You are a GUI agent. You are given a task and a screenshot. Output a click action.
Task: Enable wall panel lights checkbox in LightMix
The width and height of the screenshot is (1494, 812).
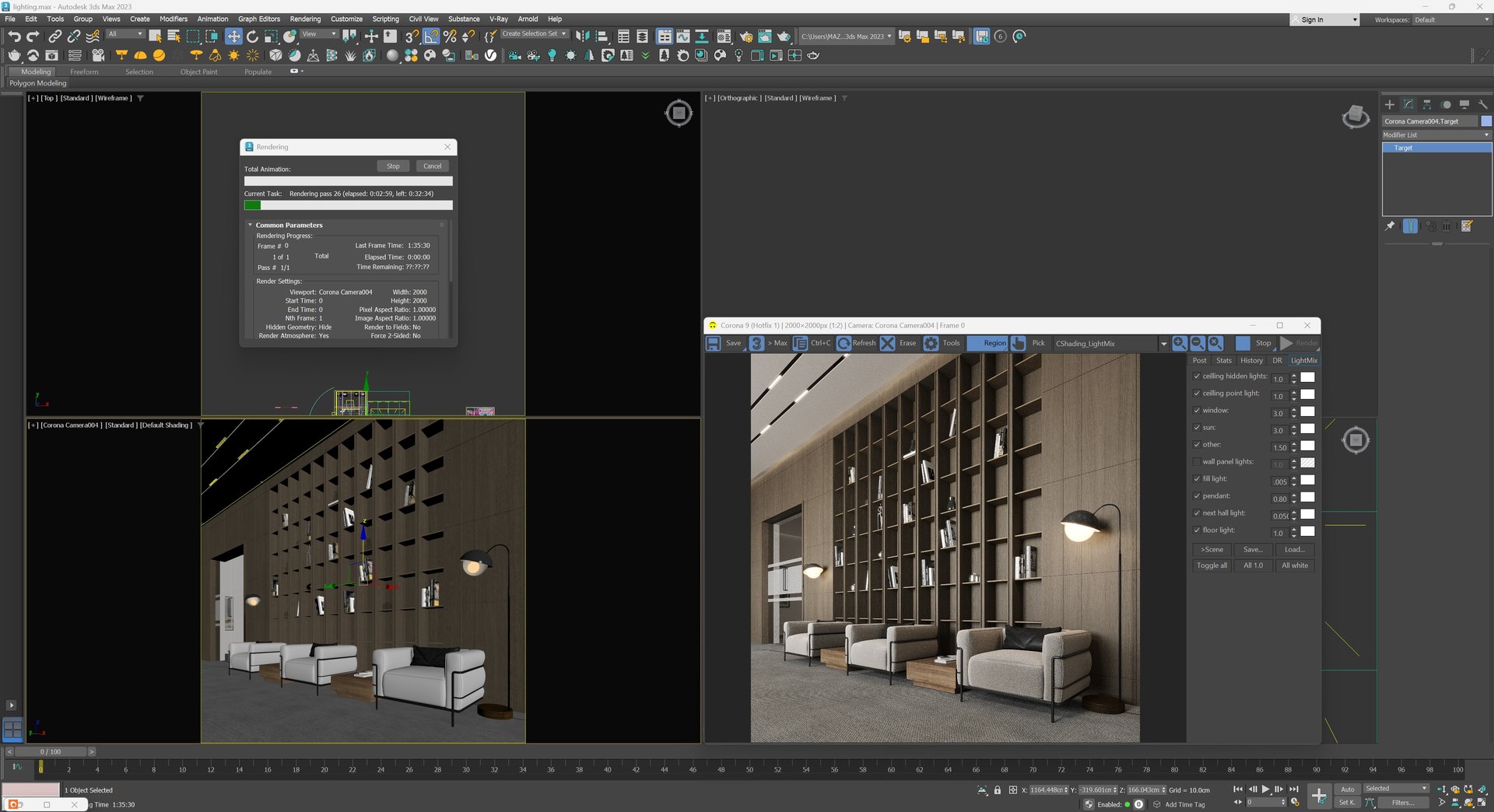tap(1197, 462)
